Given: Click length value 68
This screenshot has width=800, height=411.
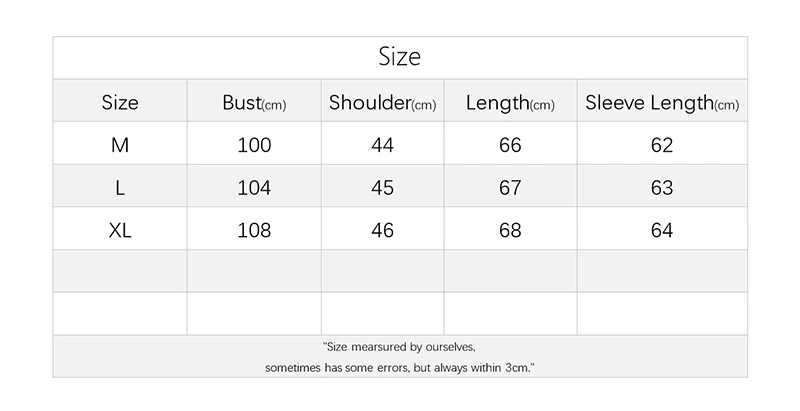Looking at the screenshot, I should click(510, 230).
